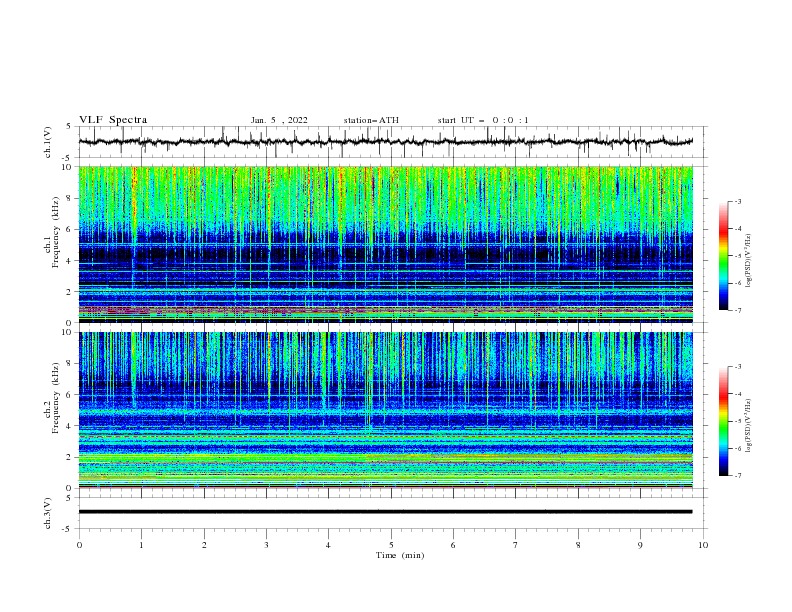This screenshot has height=612, width=792.
Task: Click the 'station=ATH' label
Action: point(371,120)
